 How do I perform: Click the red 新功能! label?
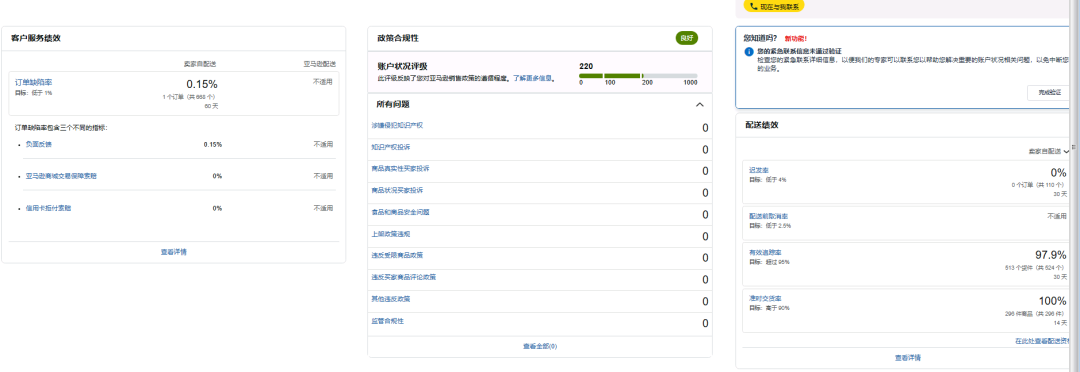coord(796,39)
